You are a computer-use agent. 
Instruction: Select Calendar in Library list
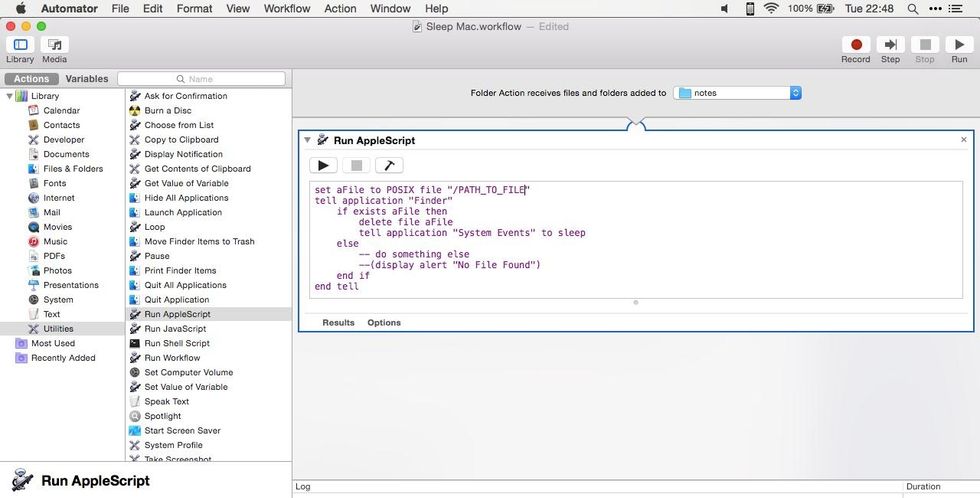pyautogui.click(x=61, y=111)
